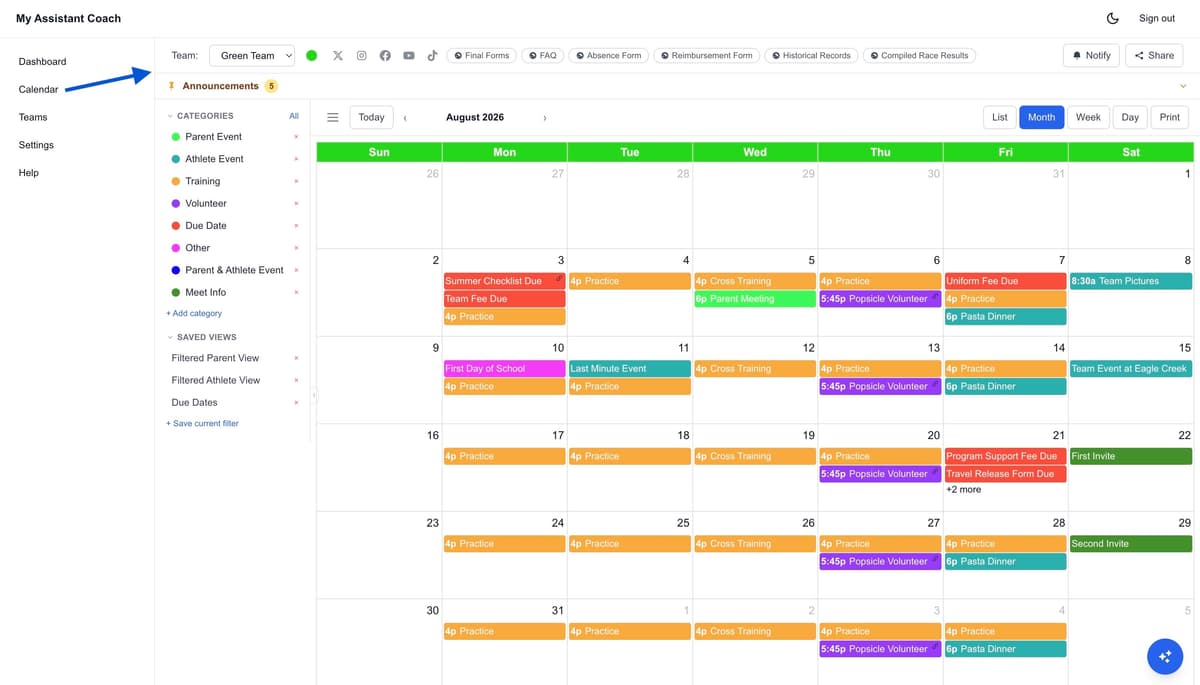Toggle the Due Date category filter
Screen dimensions: 1200x685
click(x=199, y=226)
